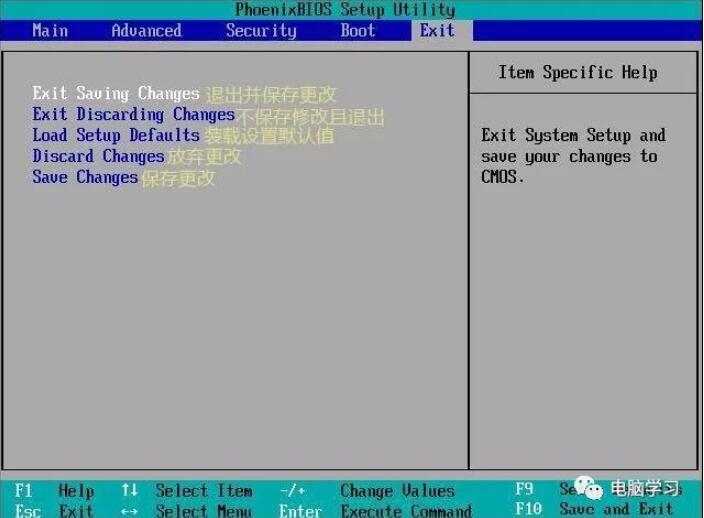Viewport: 704px width, 518px height.
Task: Click the up-down arrows Select Item icon
Action: click(129, 490)
